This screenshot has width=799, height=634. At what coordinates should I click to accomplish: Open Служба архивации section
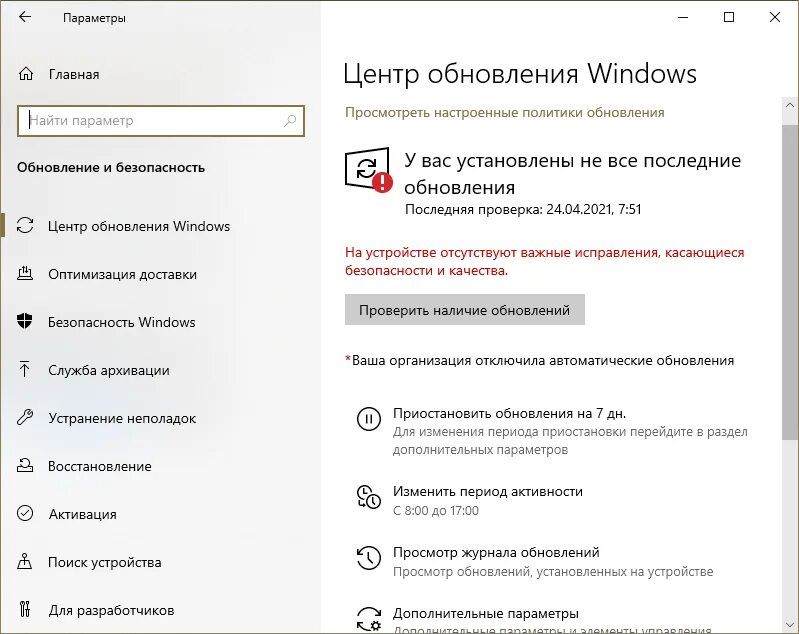pyautogui.click(x=109, y=370)
